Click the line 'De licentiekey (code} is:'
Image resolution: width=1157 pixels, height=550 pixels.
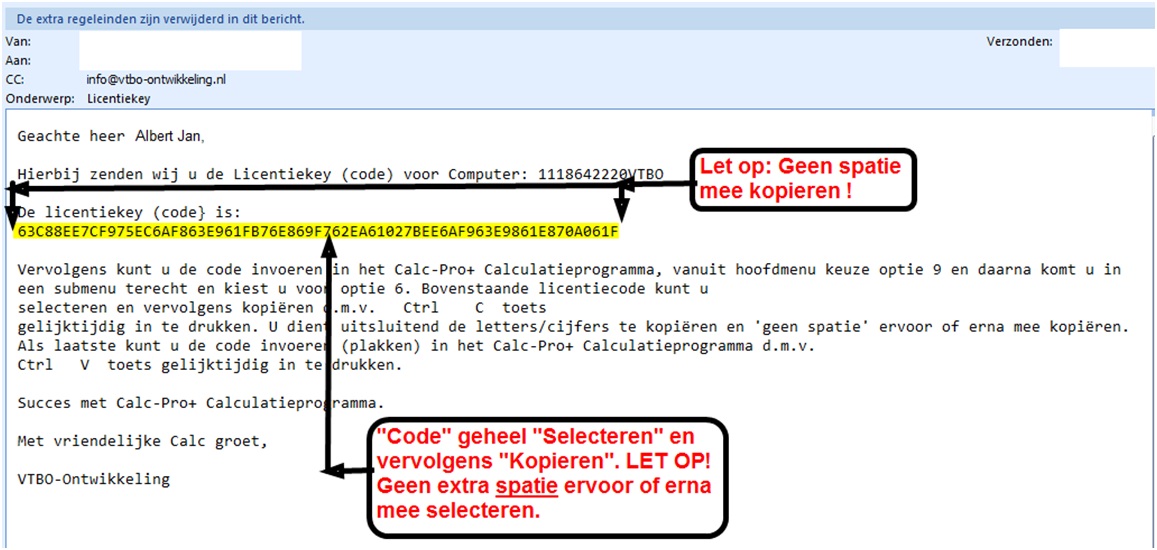click(130, 213)
